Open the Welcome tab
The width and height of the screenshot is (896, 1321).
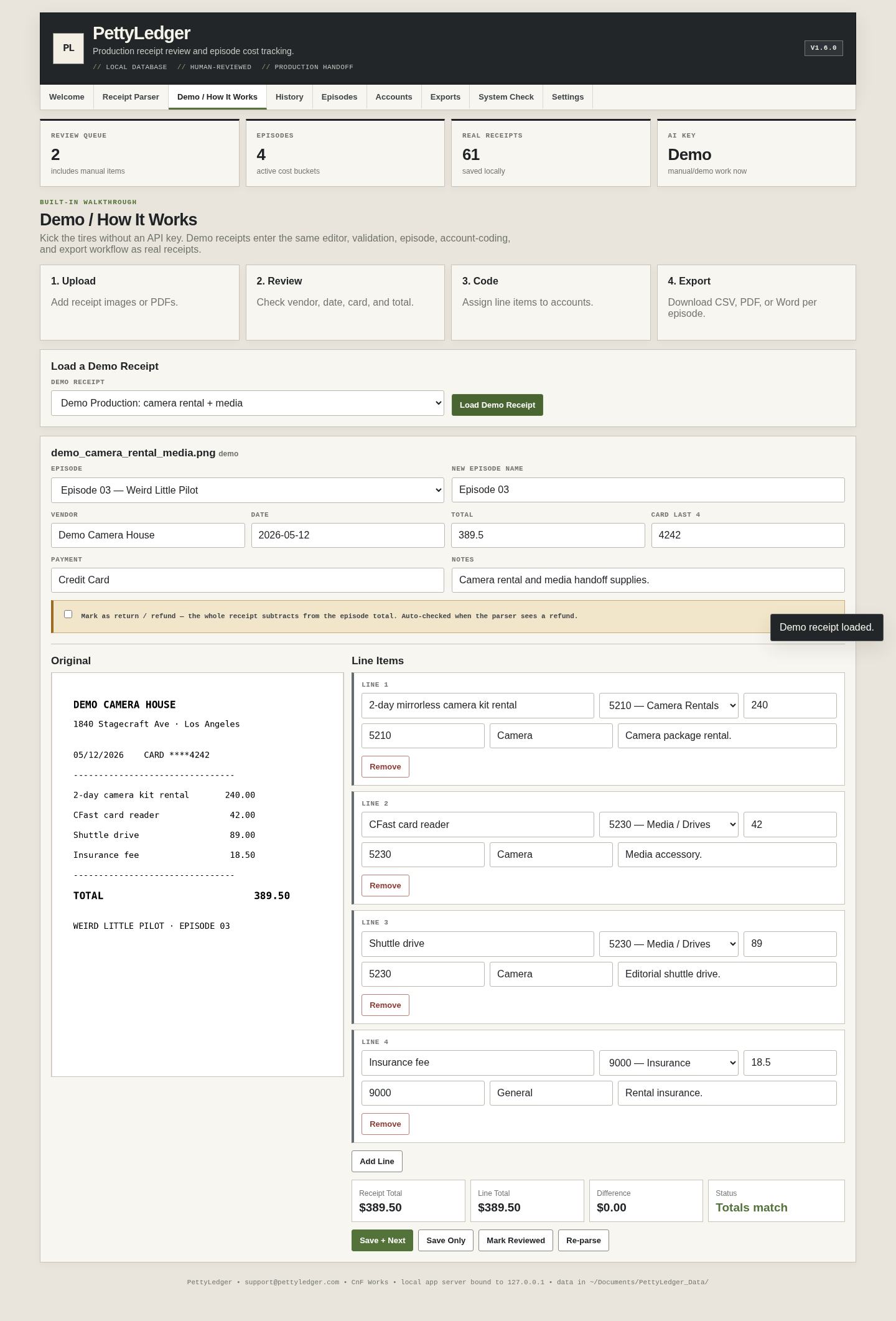(67, 97)
